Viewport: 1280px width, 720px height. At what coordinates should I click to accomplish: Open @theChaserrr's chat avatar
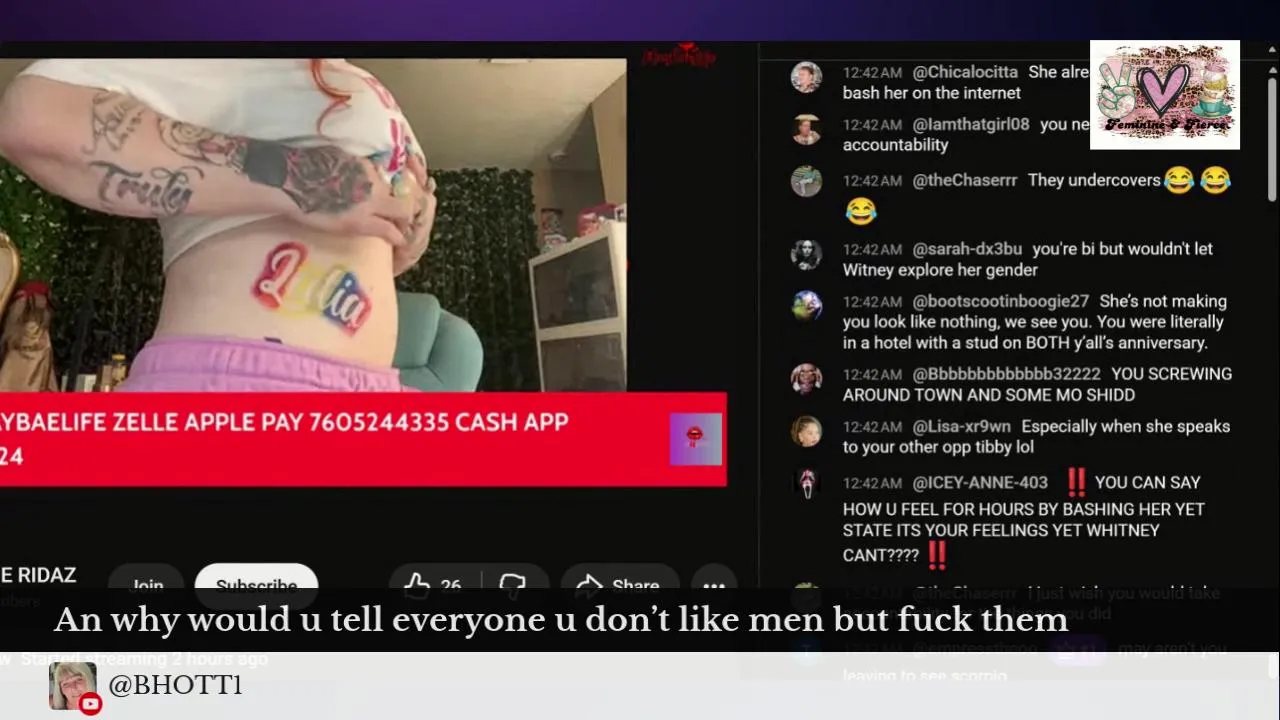point(806,181)
